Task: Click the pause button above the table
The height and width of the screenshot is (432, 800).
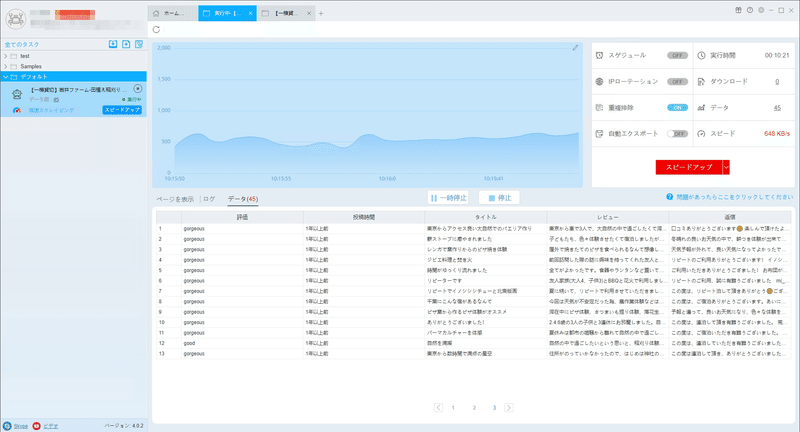Action: pos(448,198)
